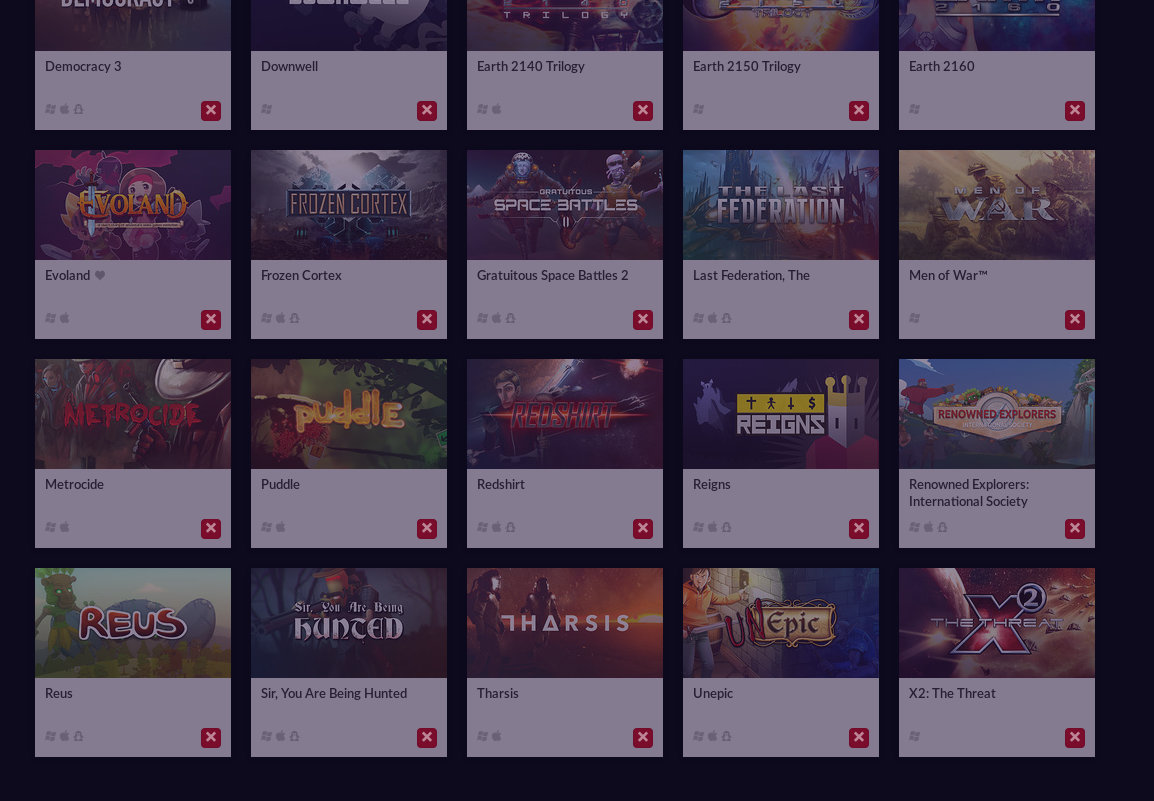Remove Gratuitous Space Battles 2 via X
Image resolution: width=1154 pixels, height=801 pixels.
(643, 320)
